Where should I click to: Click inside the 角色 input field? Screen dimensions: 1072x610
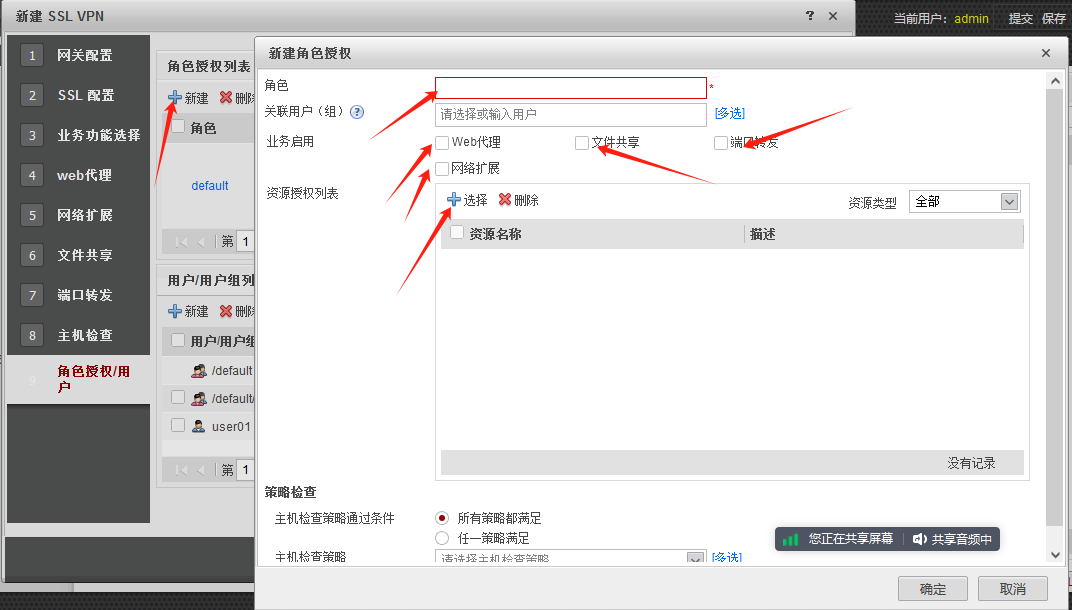tap(570, 87)
